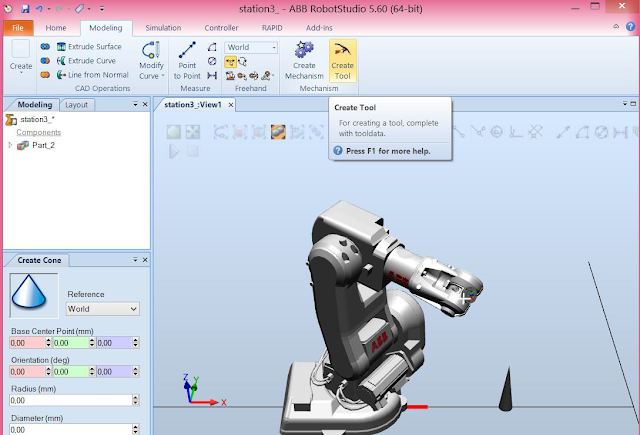This screenshot has height=435, width=640.
Task: Open the Create Cone panel options arrow
Action: pyautogui.click(x=136, y=260)
